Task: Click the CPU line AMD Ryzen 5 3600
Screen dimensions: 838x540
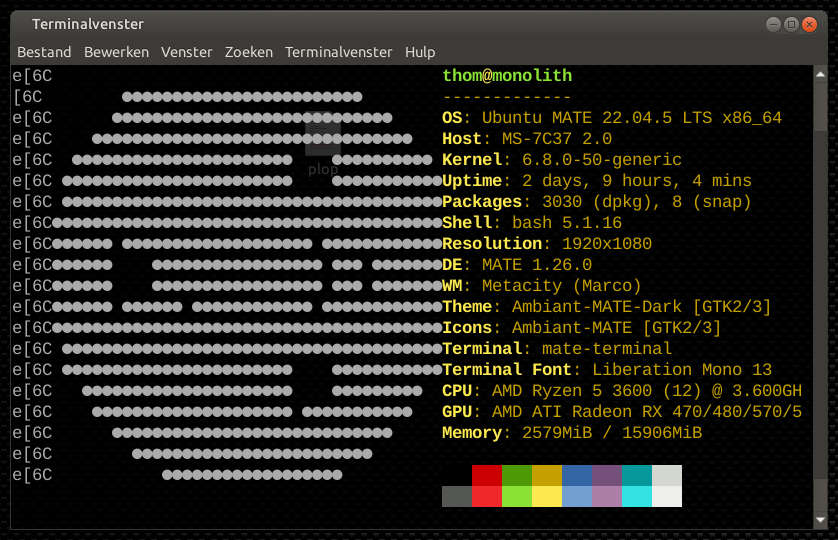Action: 622,391
